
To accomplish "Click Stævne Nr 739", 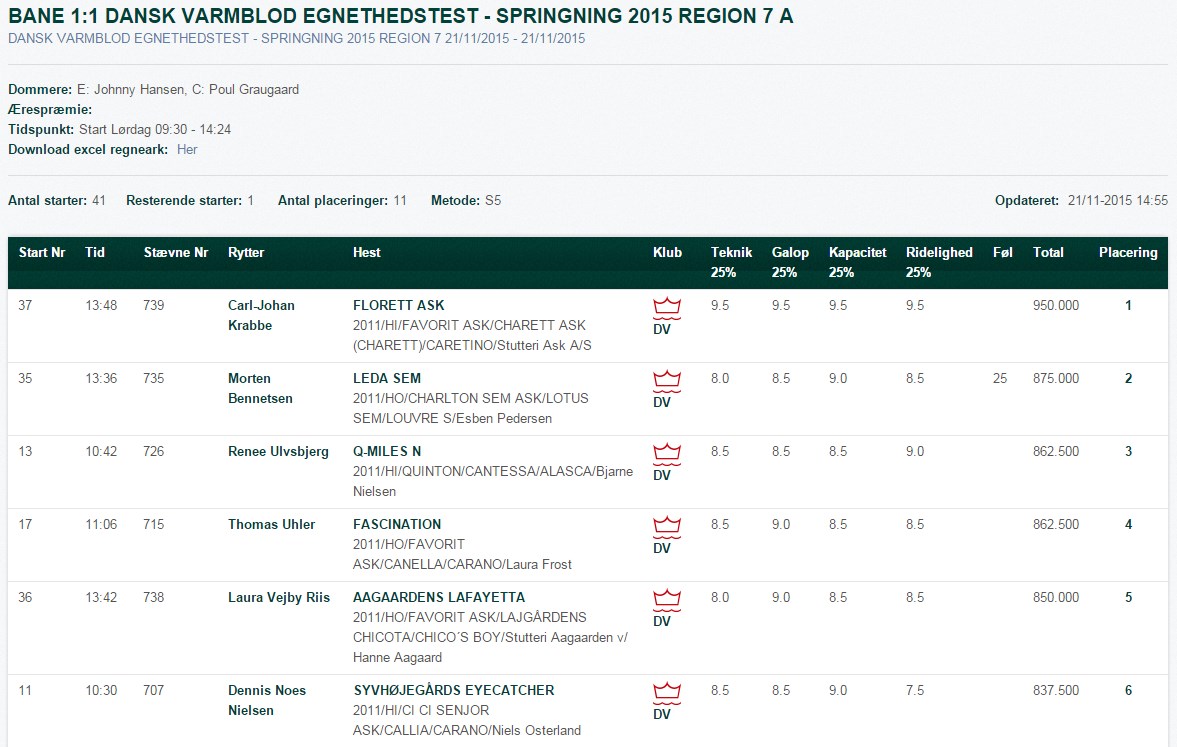I will tap(153, 306).
